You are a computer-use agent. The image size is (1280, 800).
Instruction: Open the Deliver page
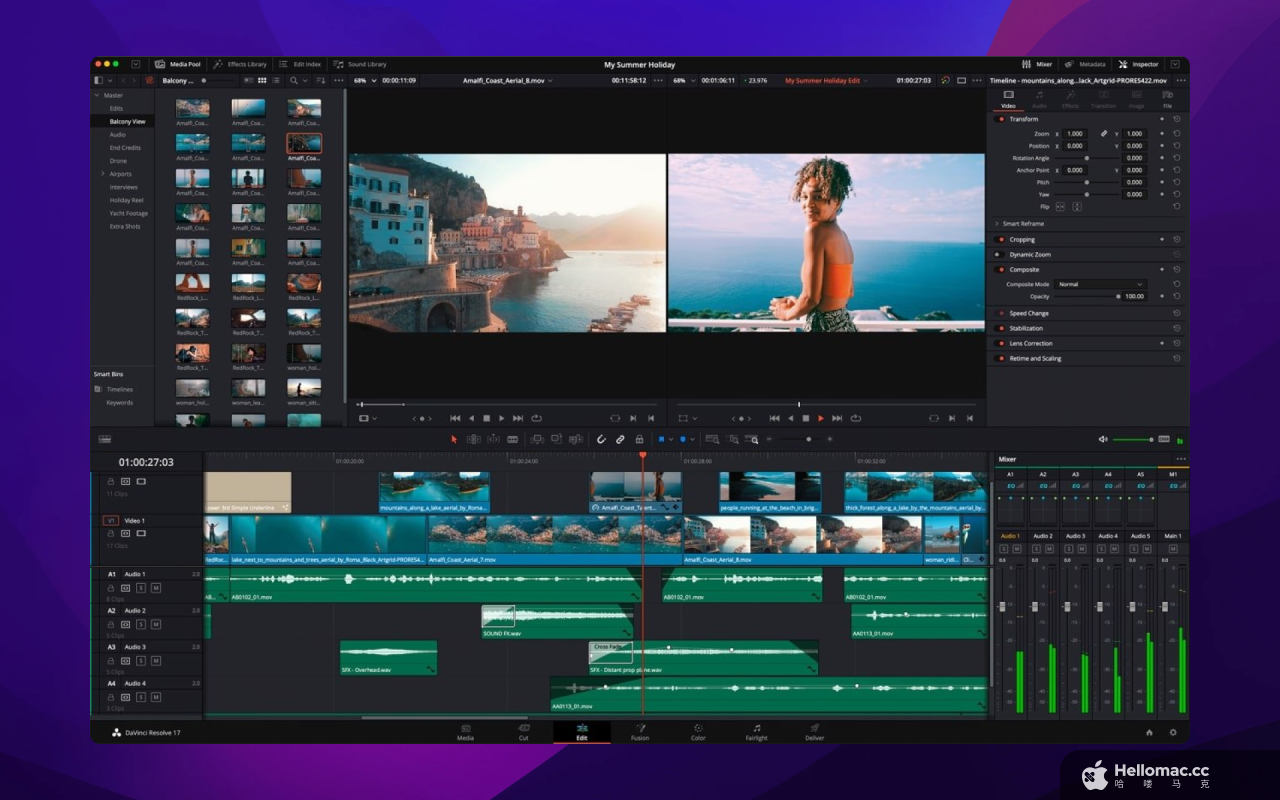(x=814, y=732)
